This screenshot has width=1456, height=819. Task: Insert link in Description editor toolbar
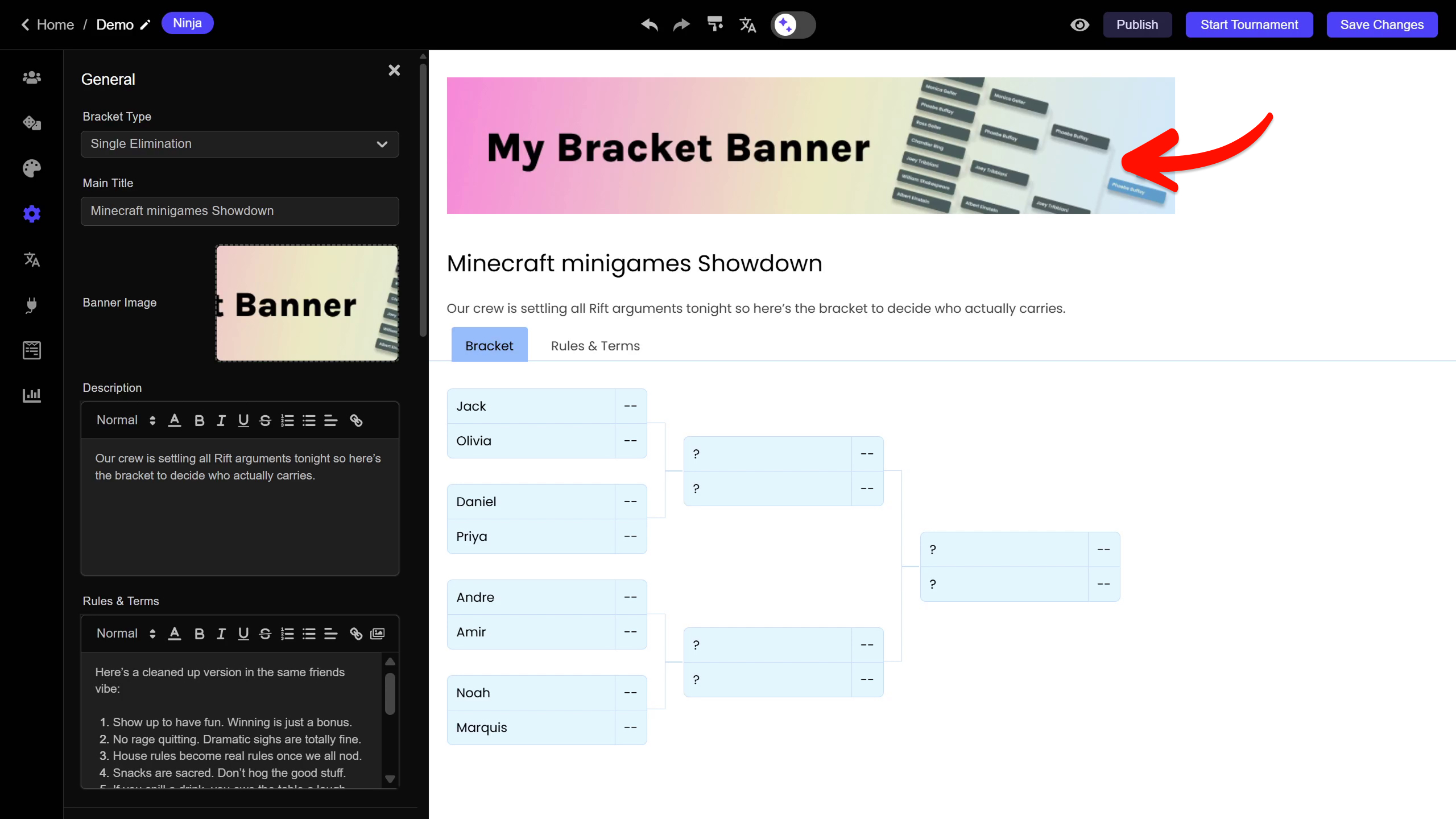point(356,420)
